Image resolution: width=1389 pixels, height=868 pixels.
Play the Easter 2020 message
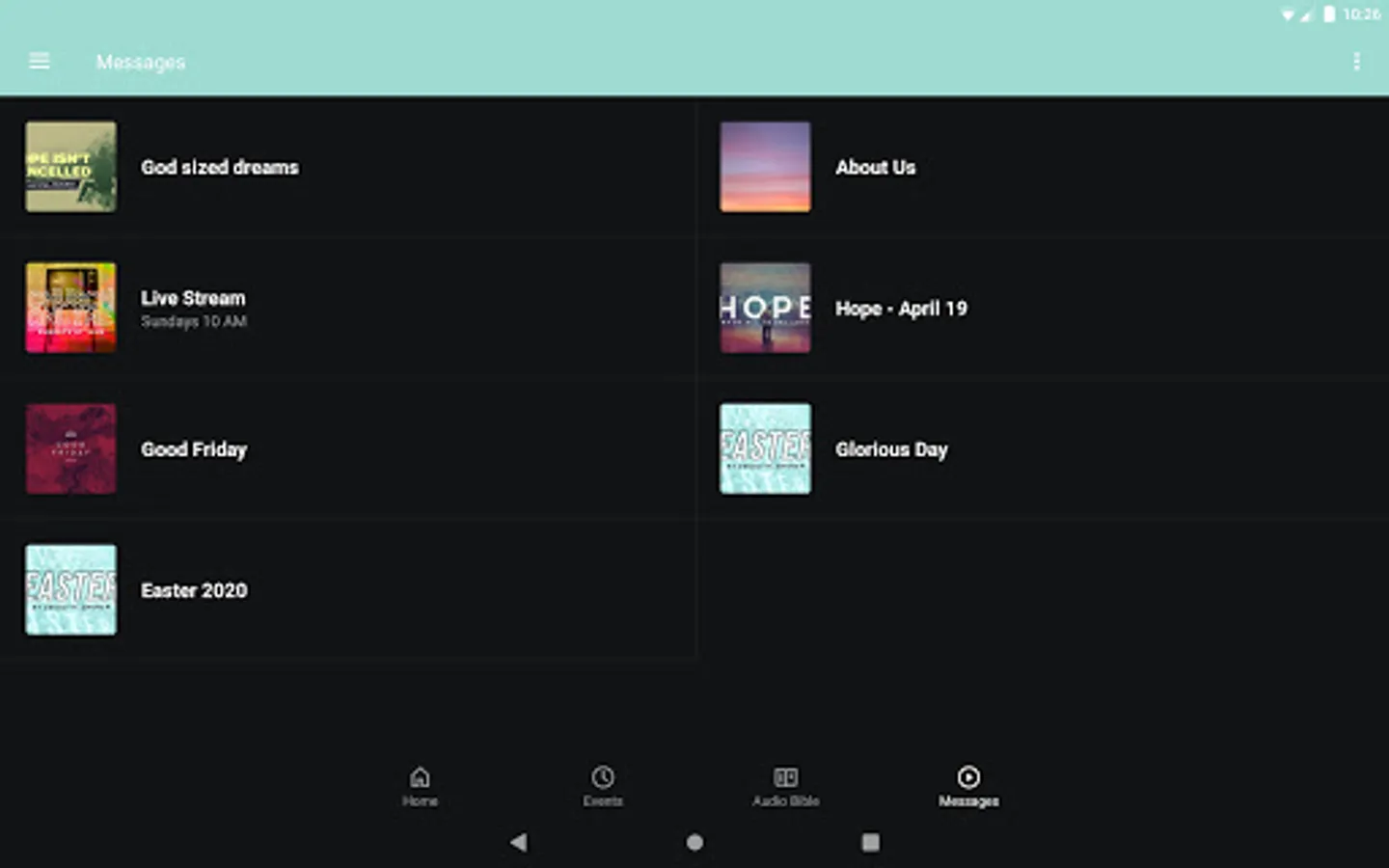(x=194, y=590)
